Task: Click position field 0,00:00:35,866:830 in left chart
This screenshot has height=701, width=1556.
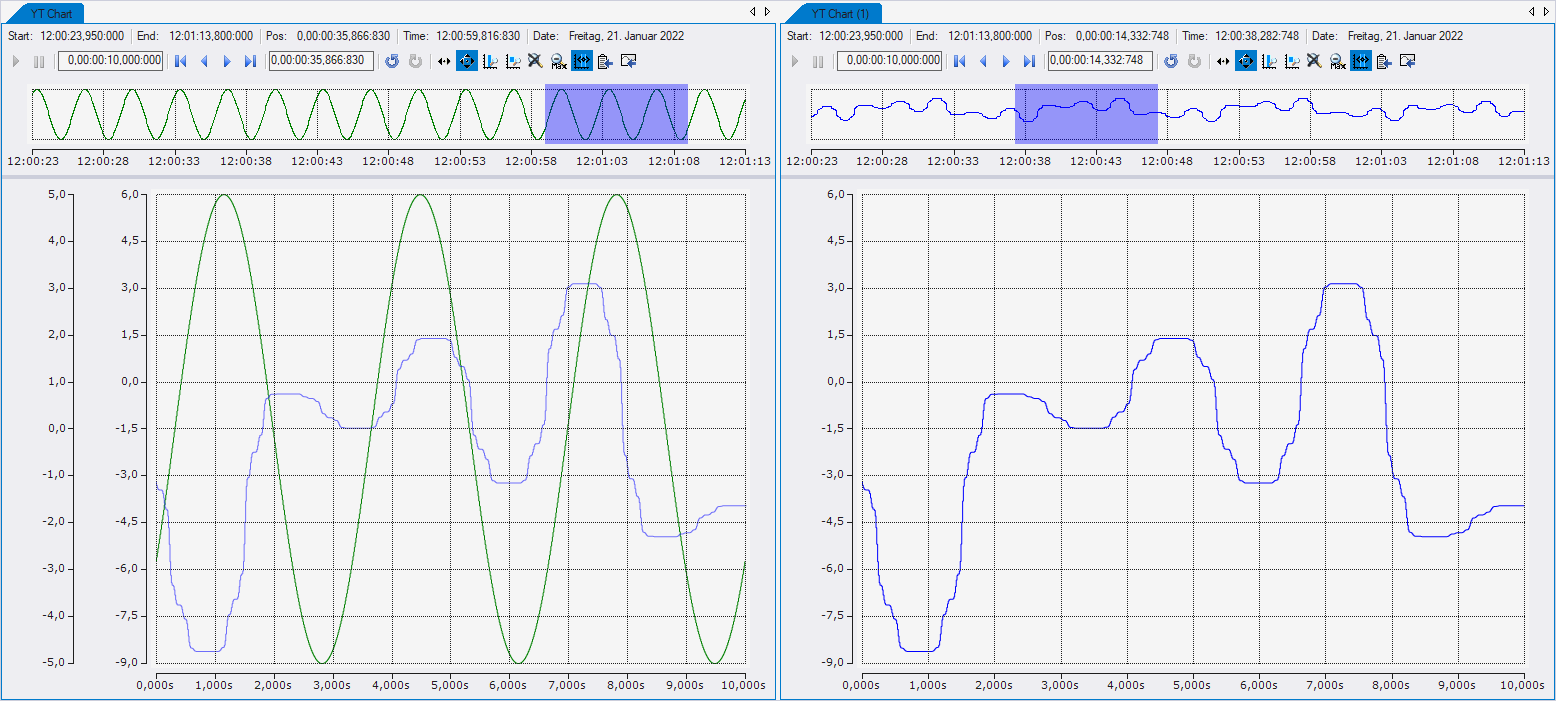Action: point(321,61)
